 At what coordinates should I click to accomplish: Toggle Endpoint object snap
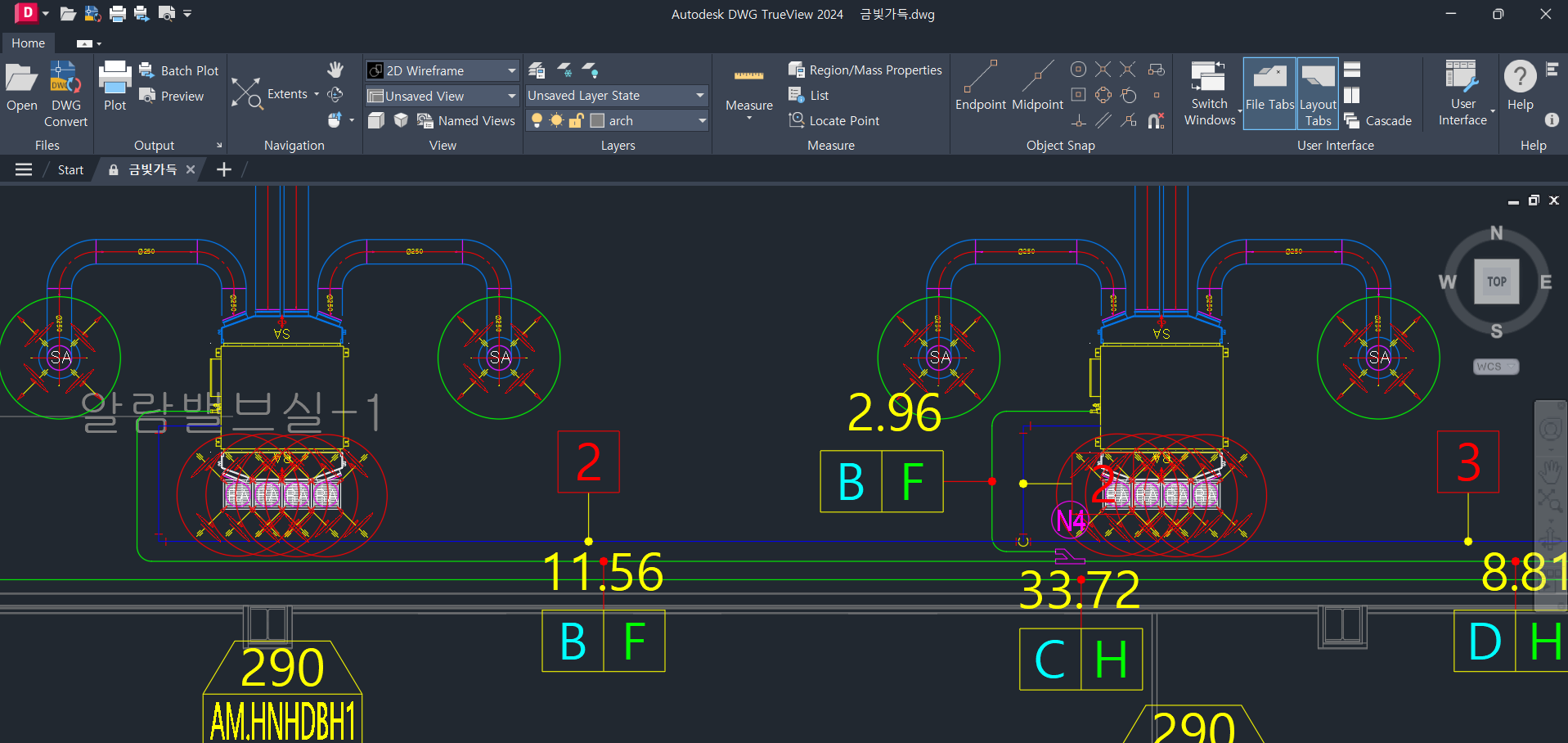(980, 86)
